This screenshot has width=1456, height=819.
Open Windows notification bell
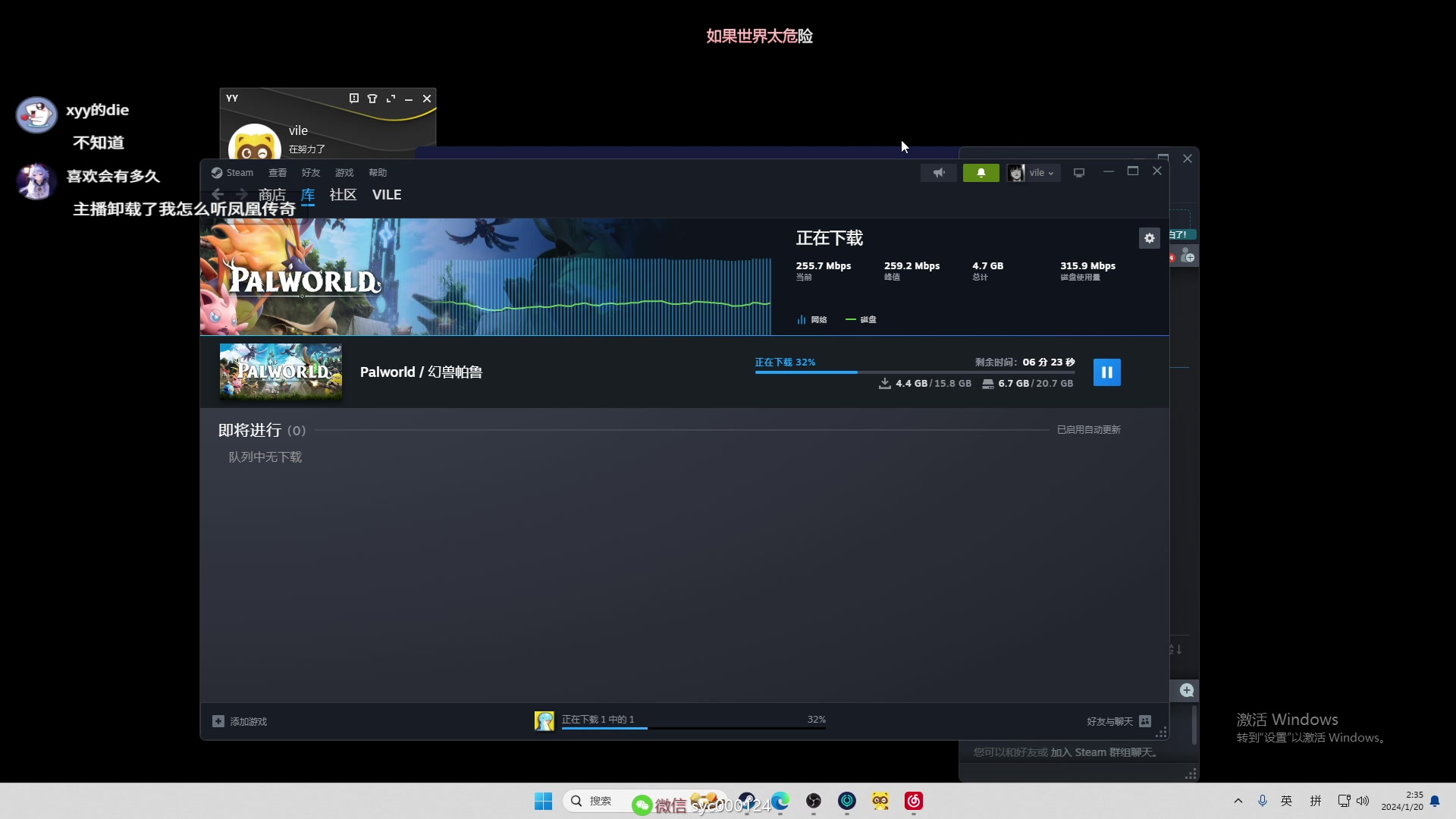click(1435, 801)
